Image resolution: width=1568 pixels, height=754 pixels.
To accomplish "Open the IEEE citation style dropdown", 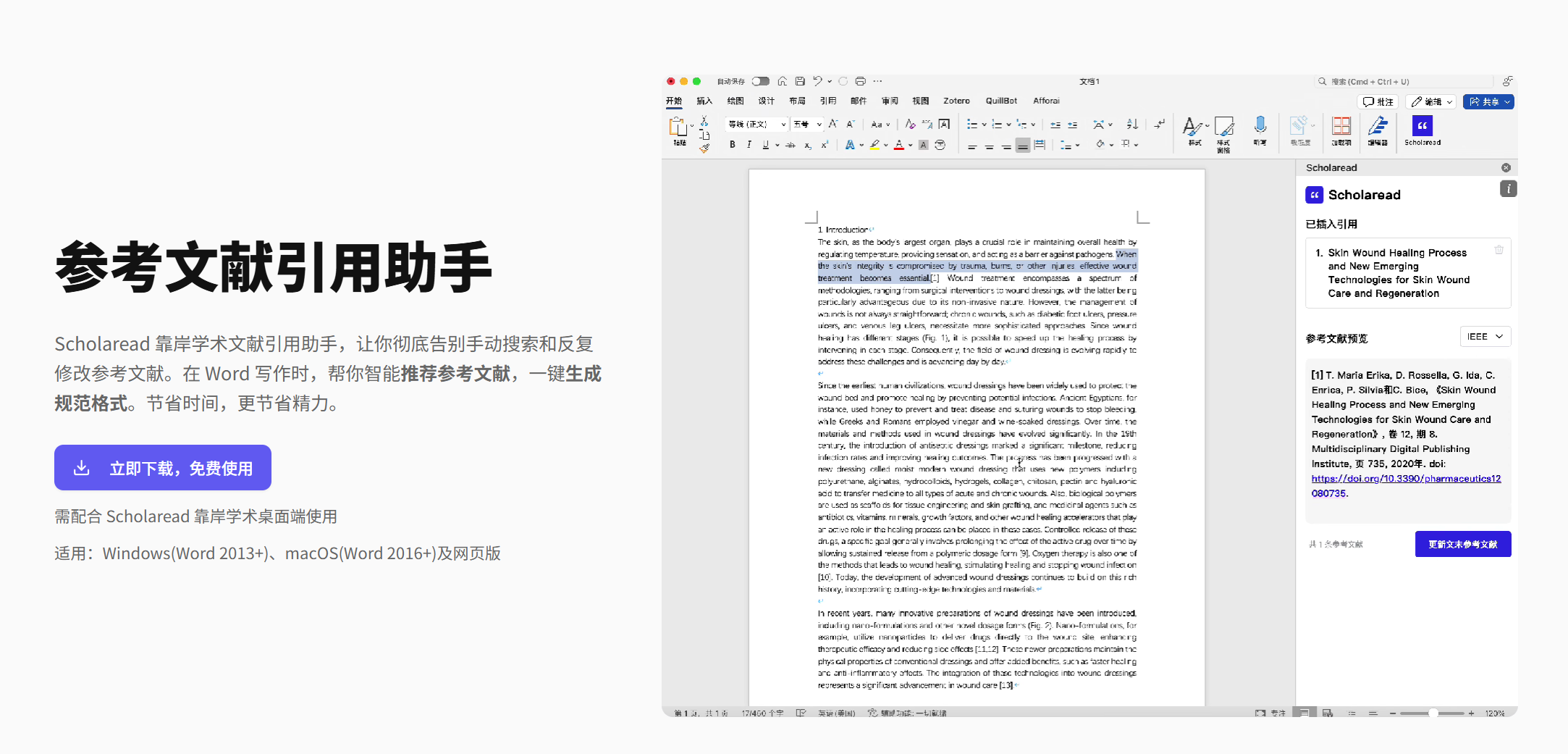I will pos(1485,337).
